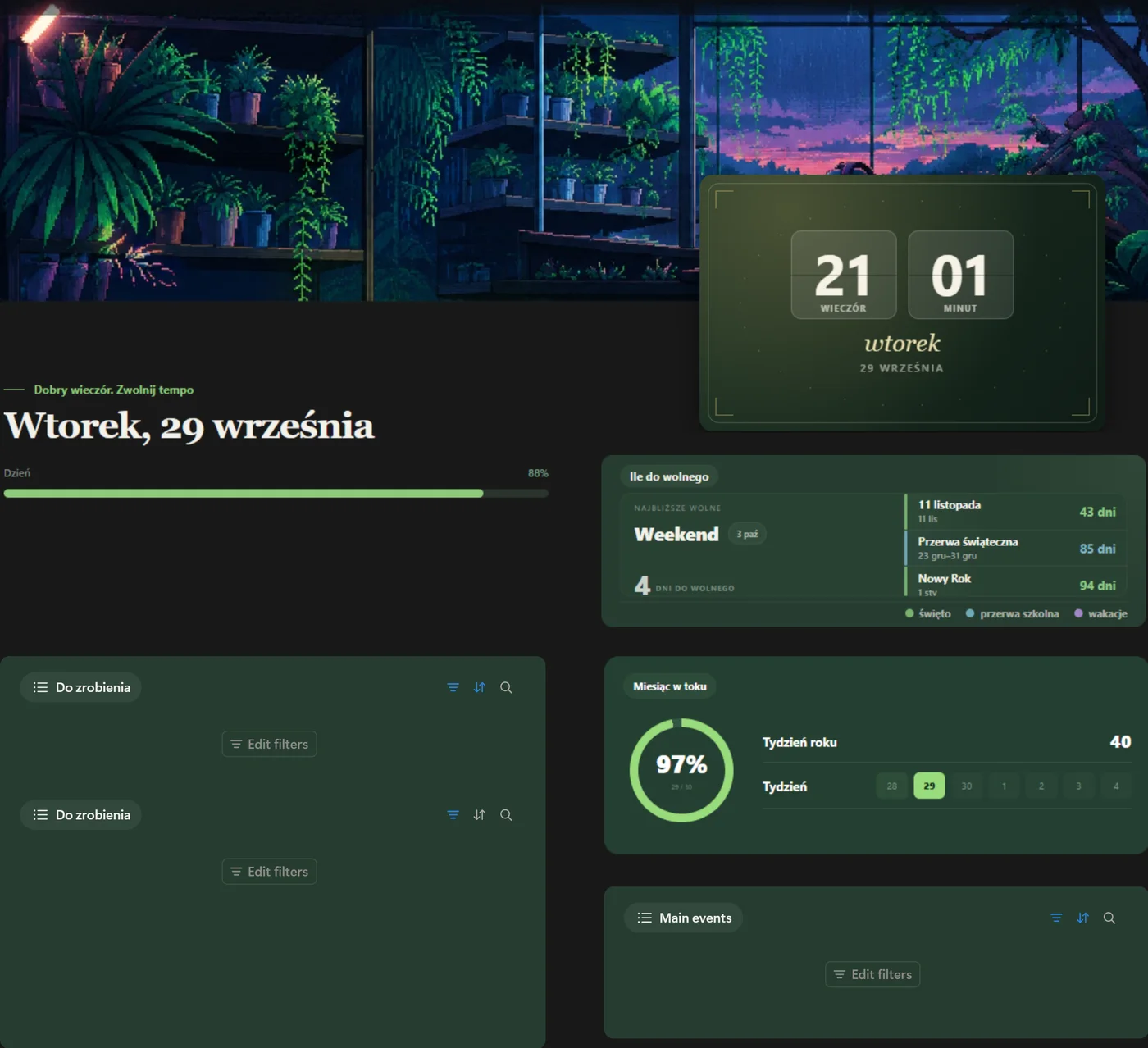The image size is (1148, 1048).
Task: Click Edit filters under Main events
Action: pos(872,974)
